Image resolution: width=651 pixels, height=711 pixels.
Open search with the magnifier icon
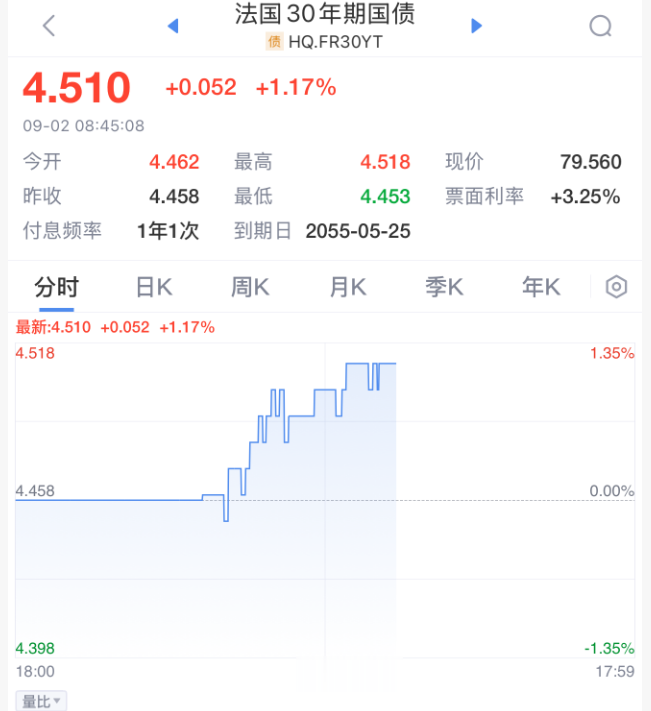(600, 26)
